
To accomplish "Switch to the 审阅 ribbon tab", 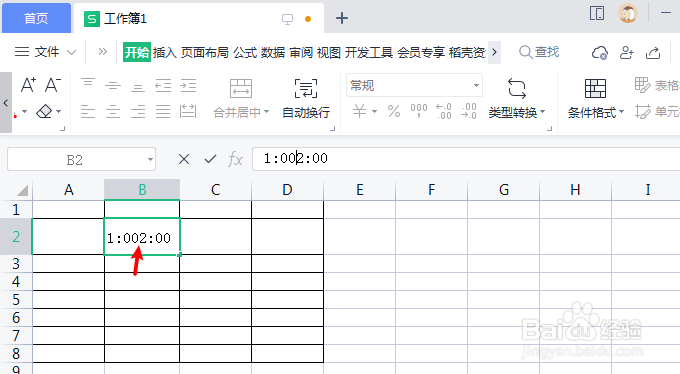I will [x=301, y=52].
